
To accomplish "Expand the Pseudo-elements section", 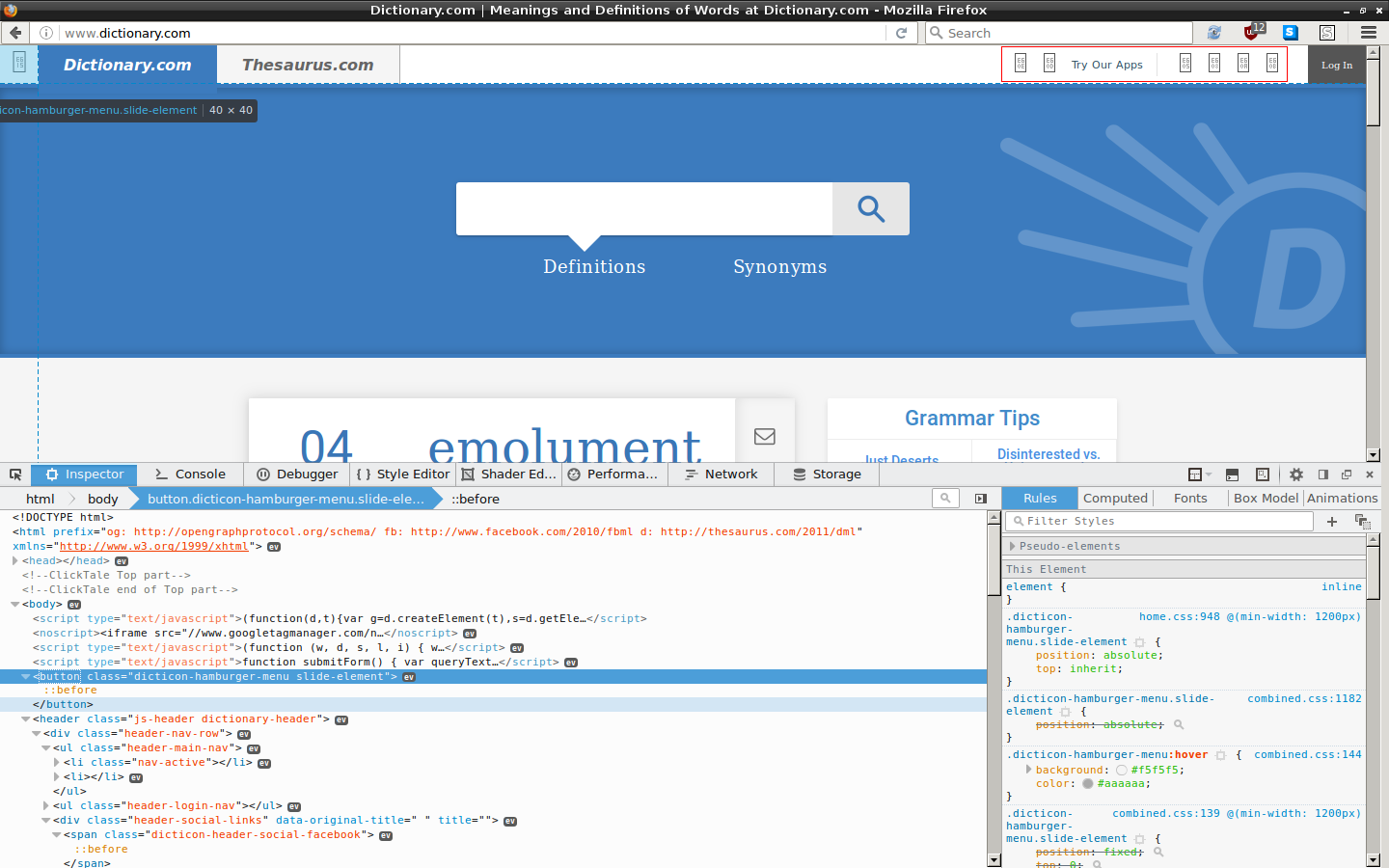I will (x=1012, y=546).
